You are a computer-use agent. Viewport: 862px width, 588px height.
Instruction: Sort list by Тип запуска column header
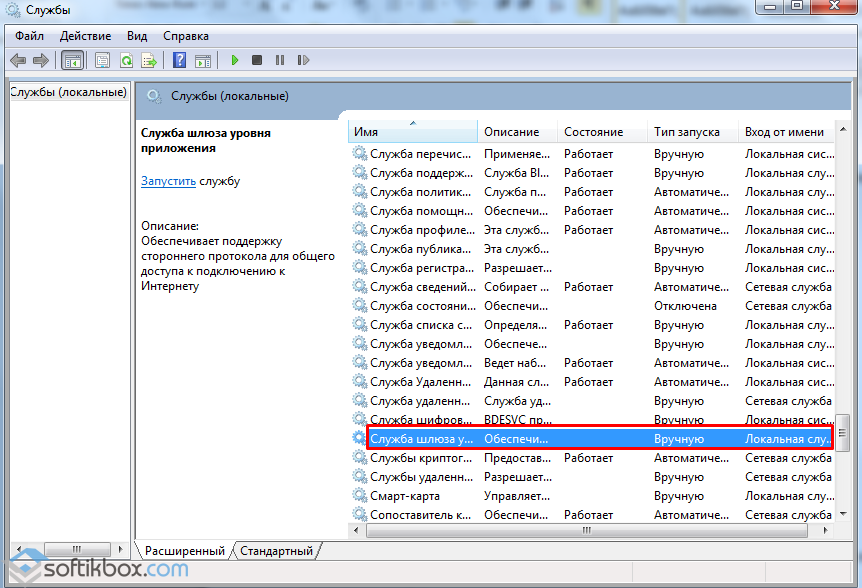pos(686,132)
